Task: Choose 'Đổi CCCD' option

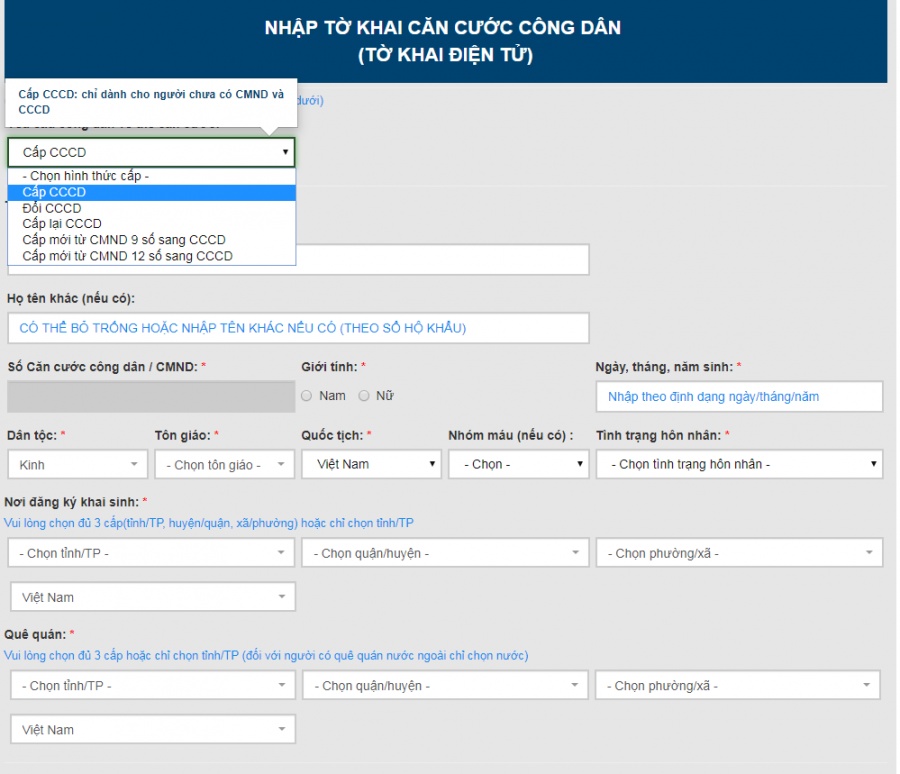Action: click(x=152, y=208)
